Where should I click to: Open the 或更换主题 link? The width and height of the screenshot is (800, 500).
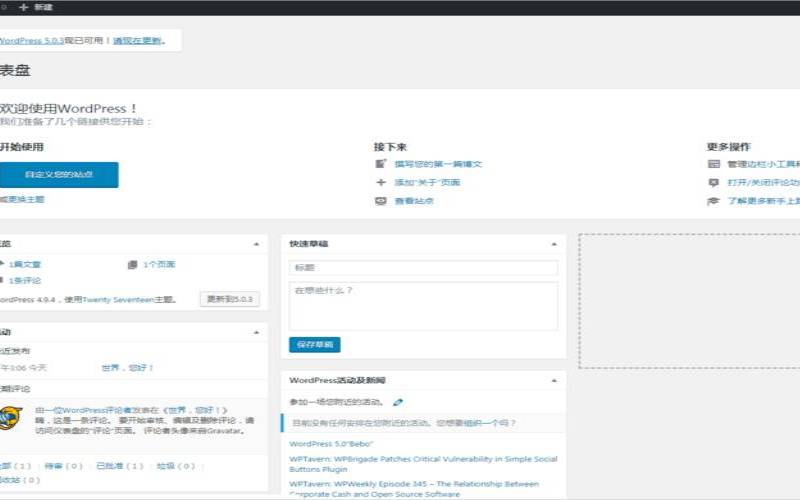coord(22,199)
